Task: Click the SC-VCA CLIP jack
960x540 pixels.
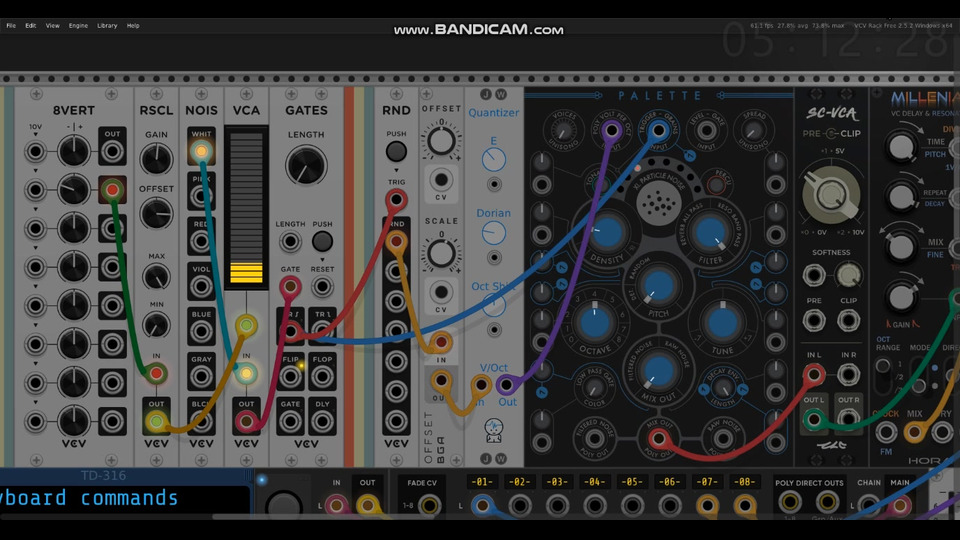Action: 848,320
